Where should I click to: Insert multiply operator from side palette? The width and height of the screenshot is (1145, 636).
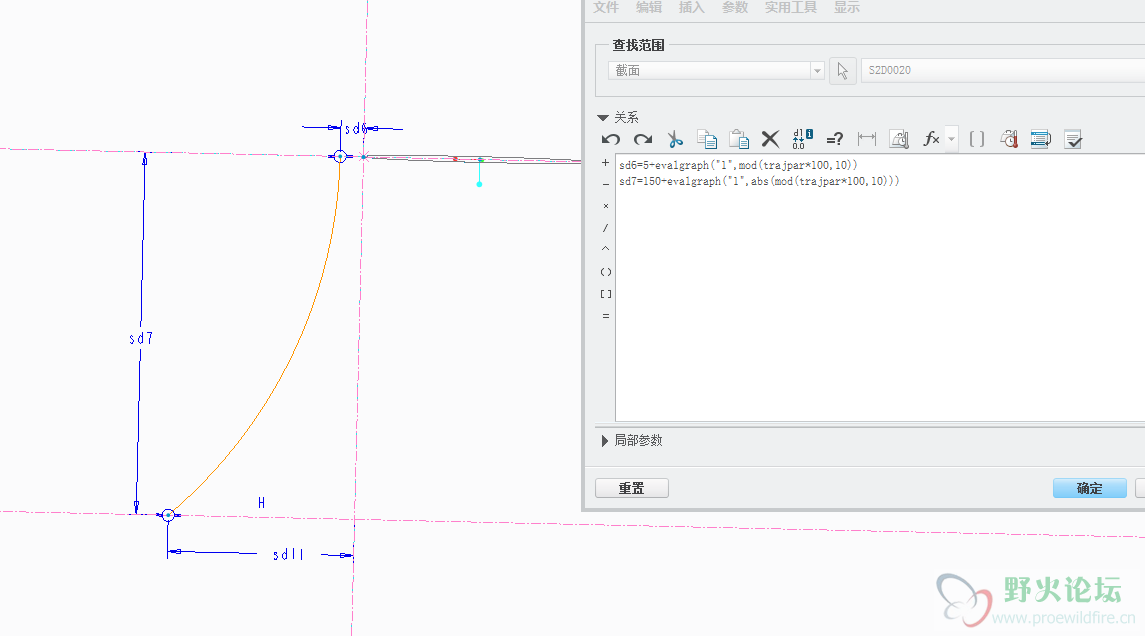605,206
